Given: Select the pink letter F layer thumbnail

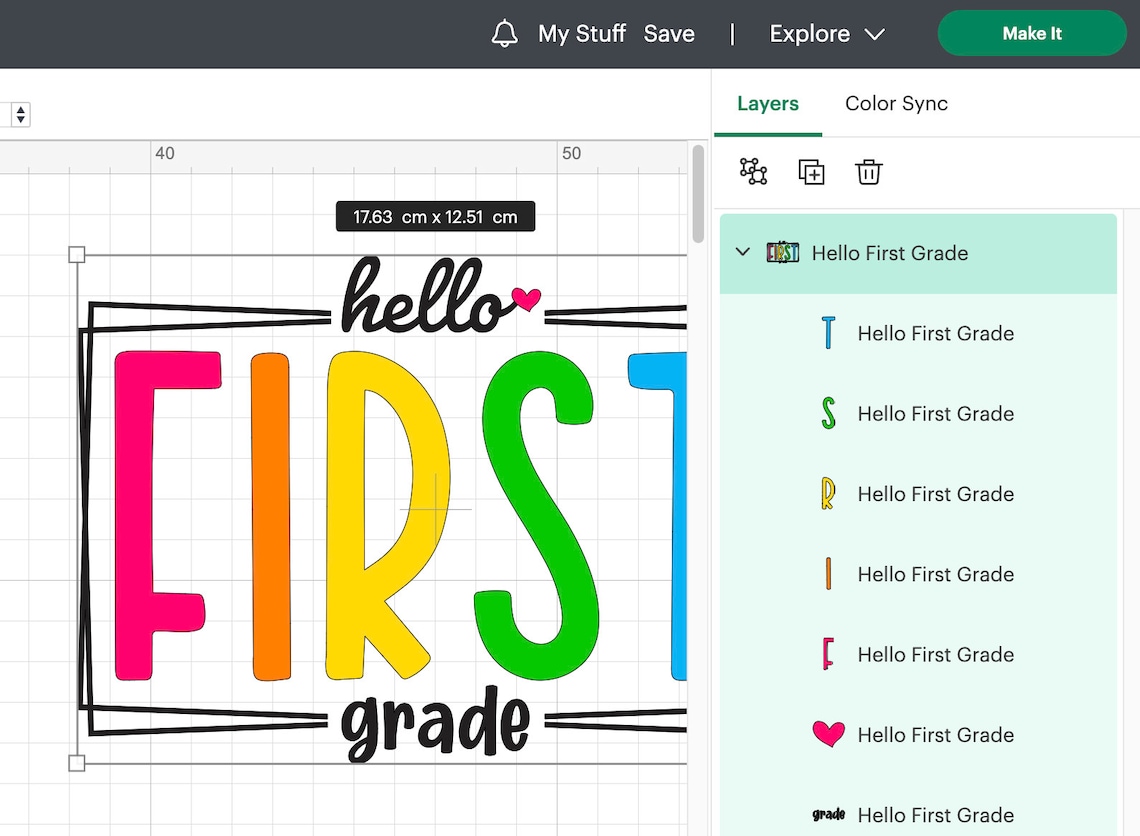Looking at the screenshot, I should coord(827,654).
